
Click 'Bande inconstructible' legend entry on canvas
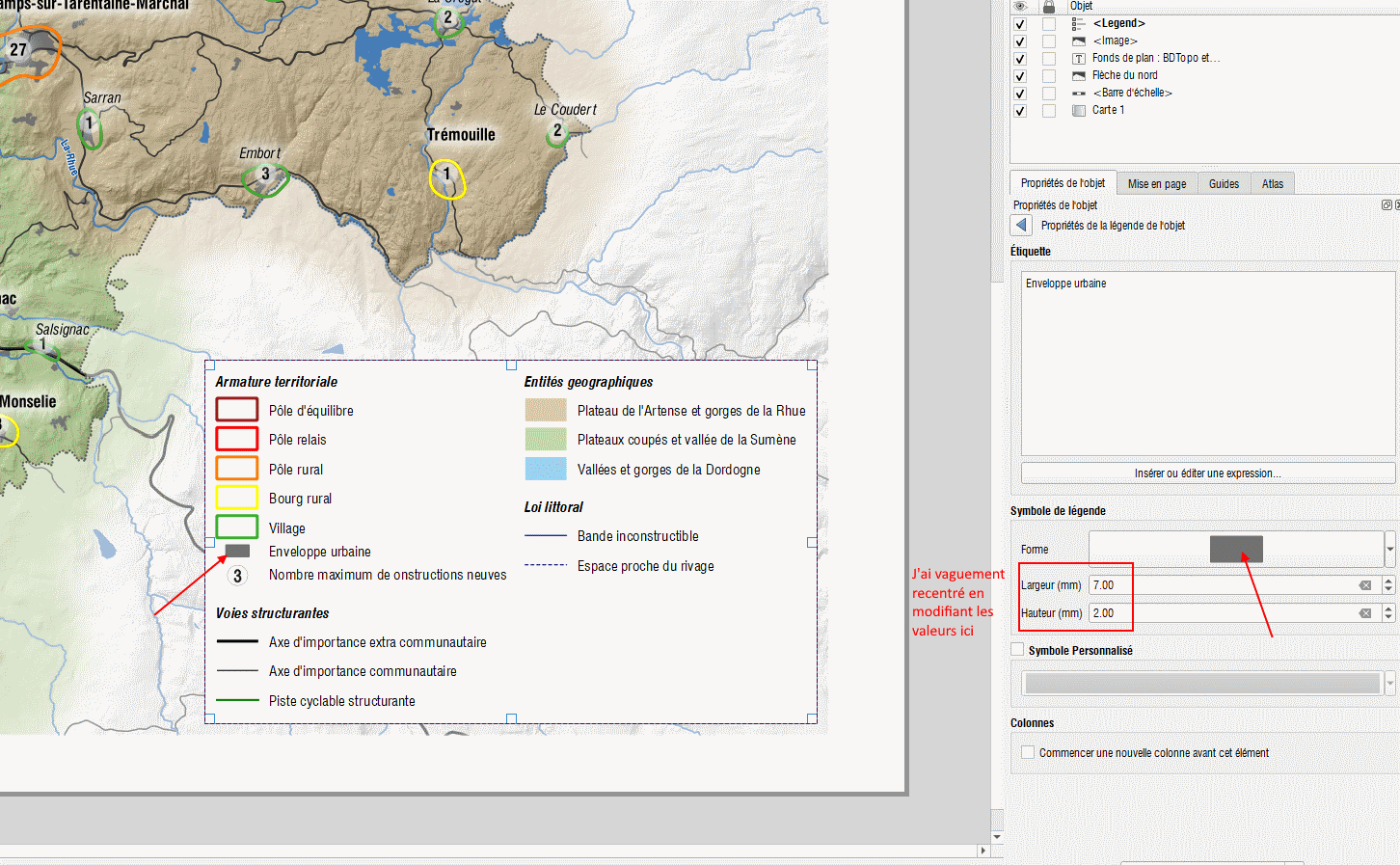(x=637, y=536)
